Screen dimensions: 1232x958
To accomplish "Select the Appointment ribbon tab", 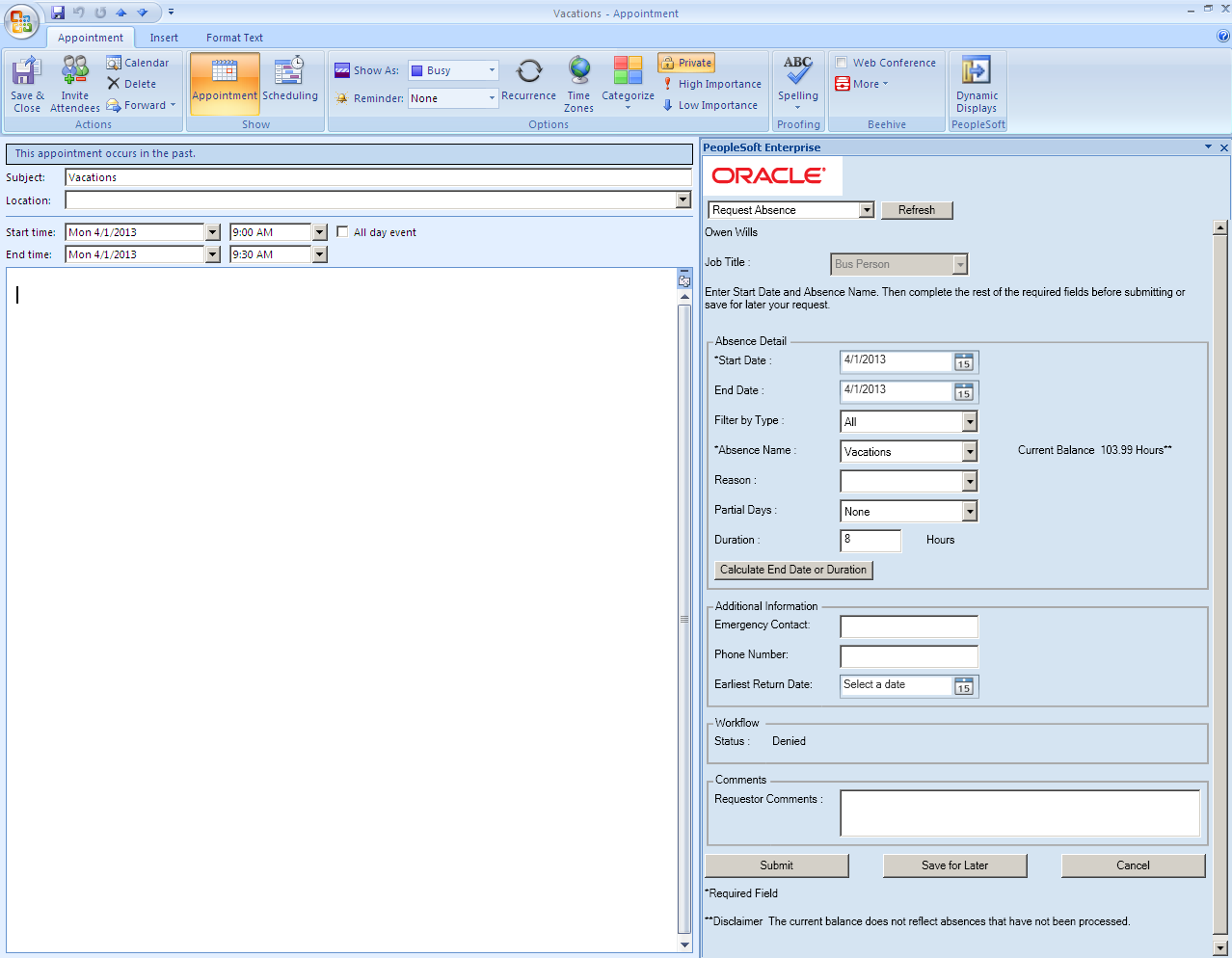I will pos(91,38).
